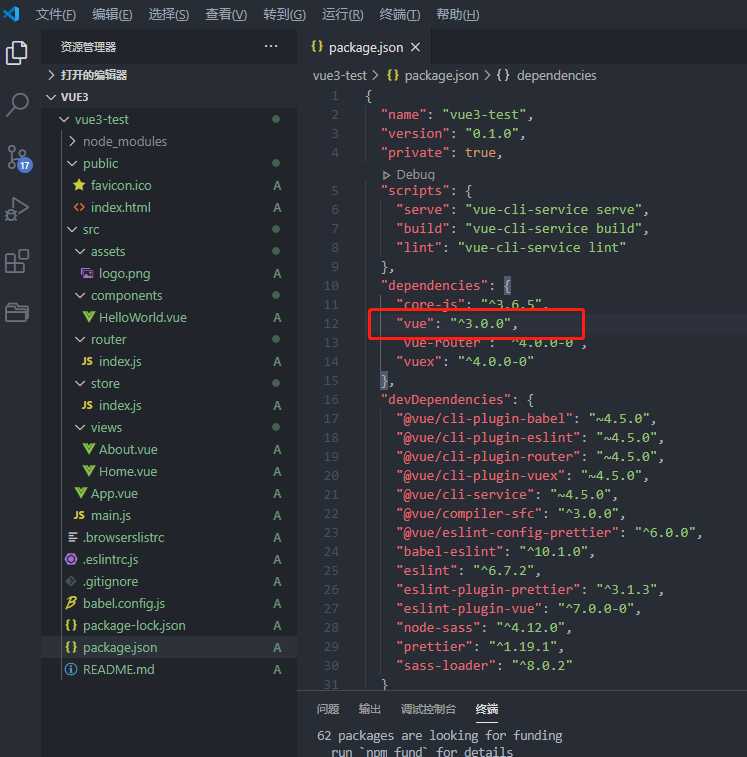Open the Edit (编辑) menu

[112, 14]
